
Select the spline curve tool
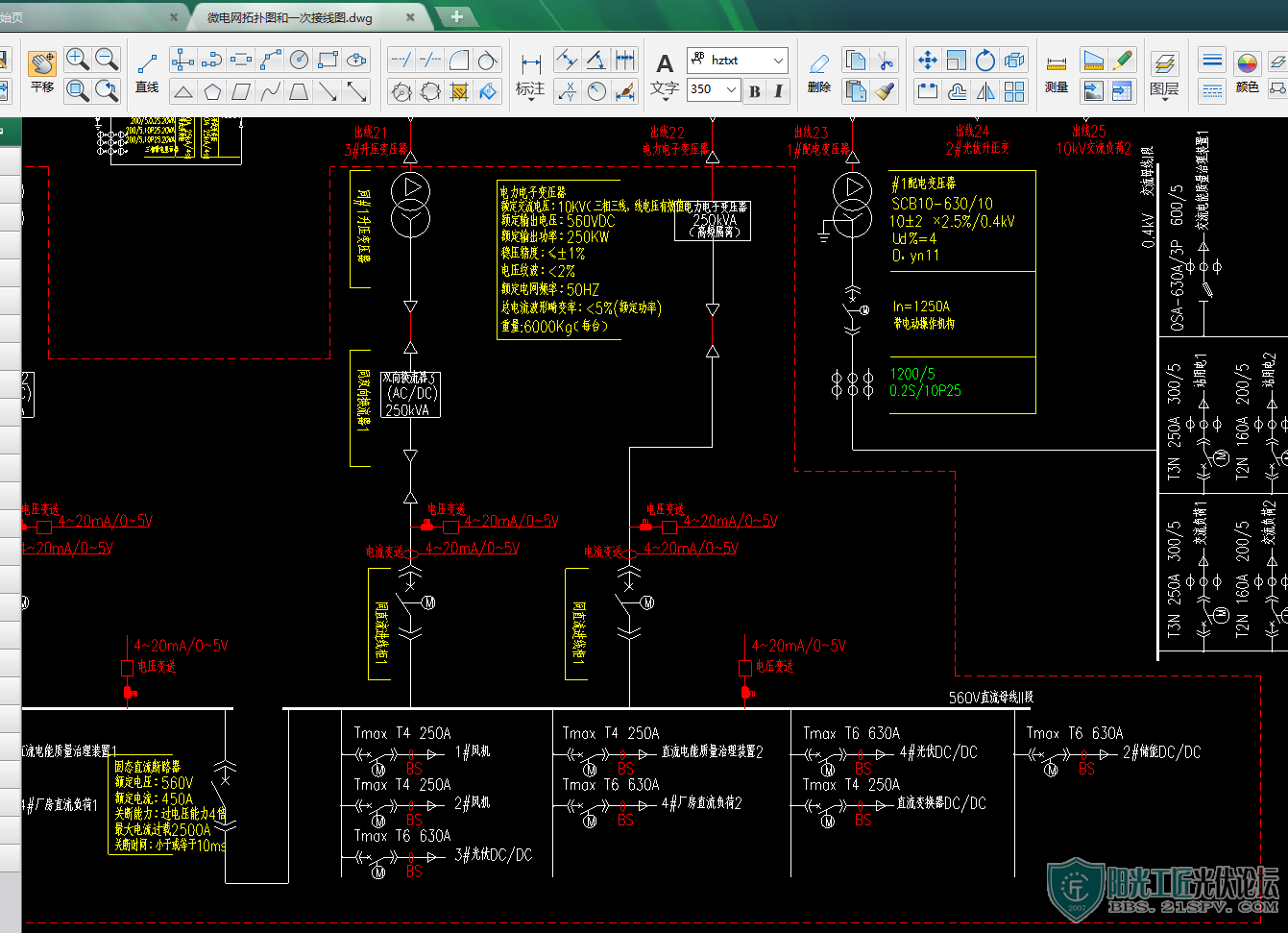coord(270,91)
